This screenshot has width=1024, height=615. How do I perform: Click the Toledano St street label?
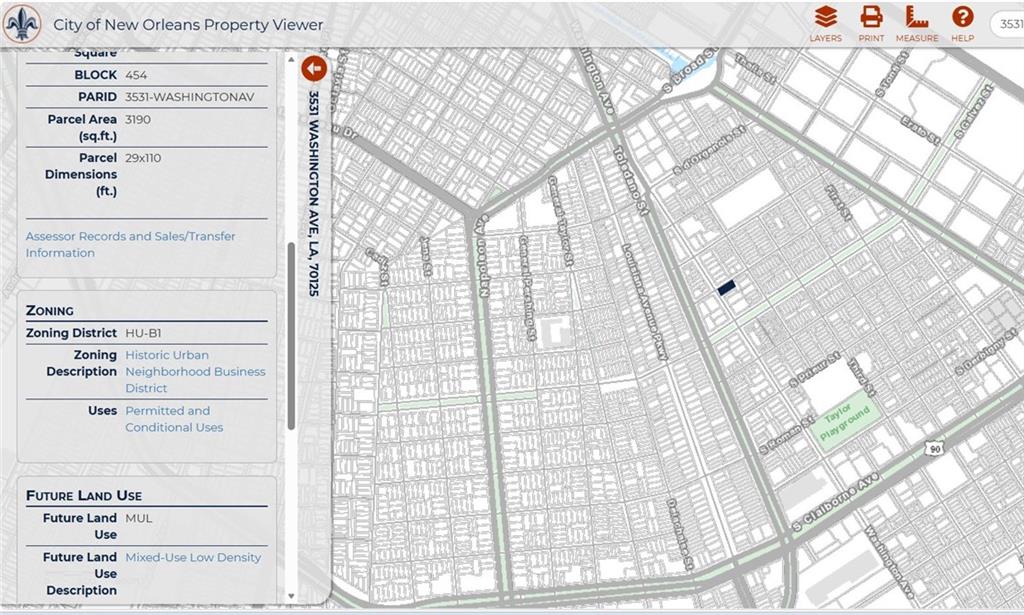click(x=631, y=180)
